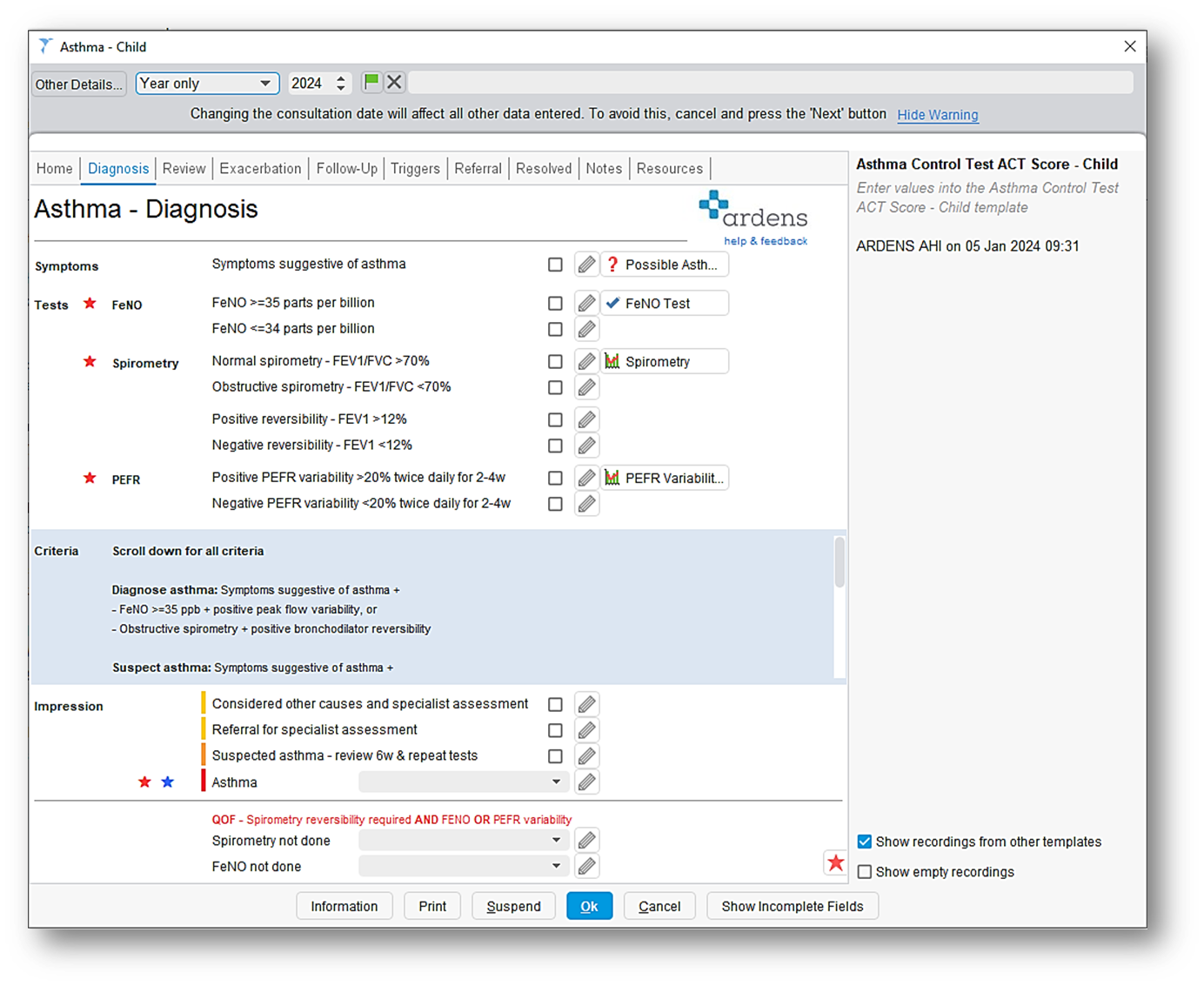Open the Year only date type dropdown
Viewport: 1204px width, 986px height.
coord(207,84)
